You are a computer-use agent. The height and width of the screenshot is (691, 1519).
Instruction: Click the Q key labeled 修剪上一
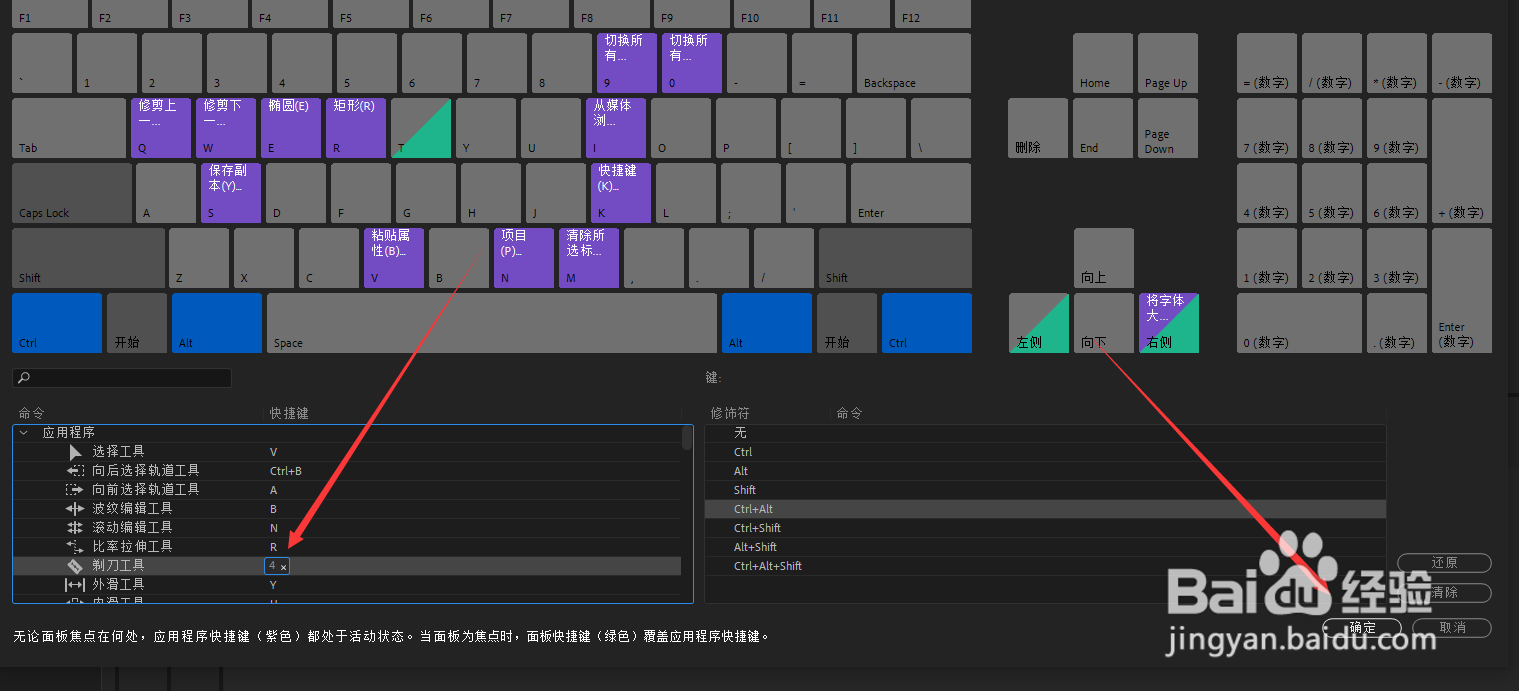[161, 128]
